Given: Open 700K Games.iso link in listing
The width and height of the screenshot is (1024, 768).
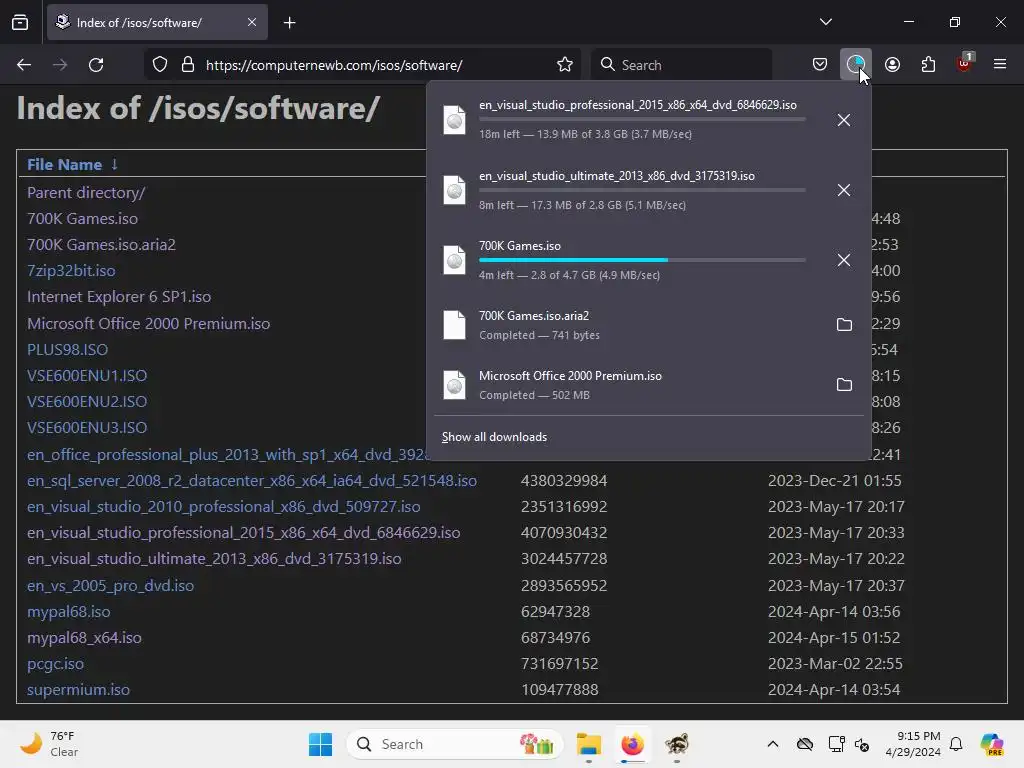Looking at the screenshot, I should [82, 219].
